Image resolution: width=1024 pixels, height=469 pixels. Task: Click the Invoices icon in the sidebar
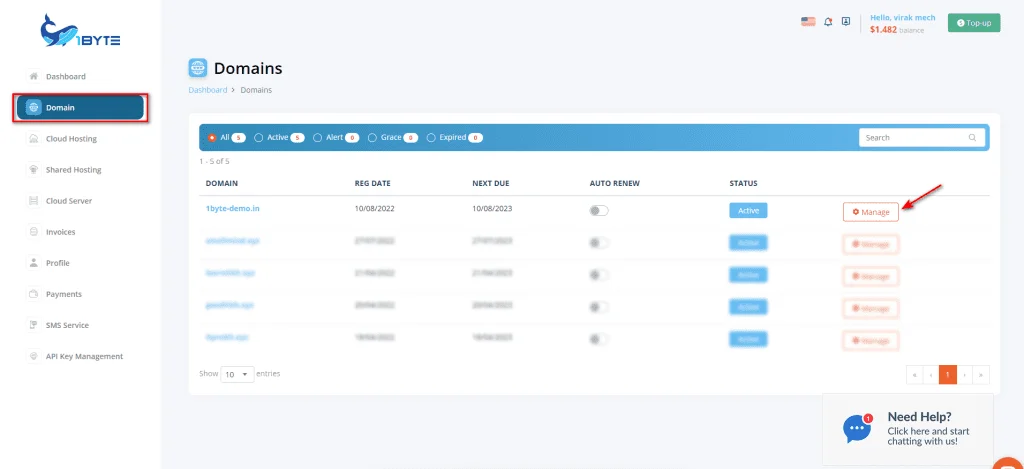[x=33, y=232]
